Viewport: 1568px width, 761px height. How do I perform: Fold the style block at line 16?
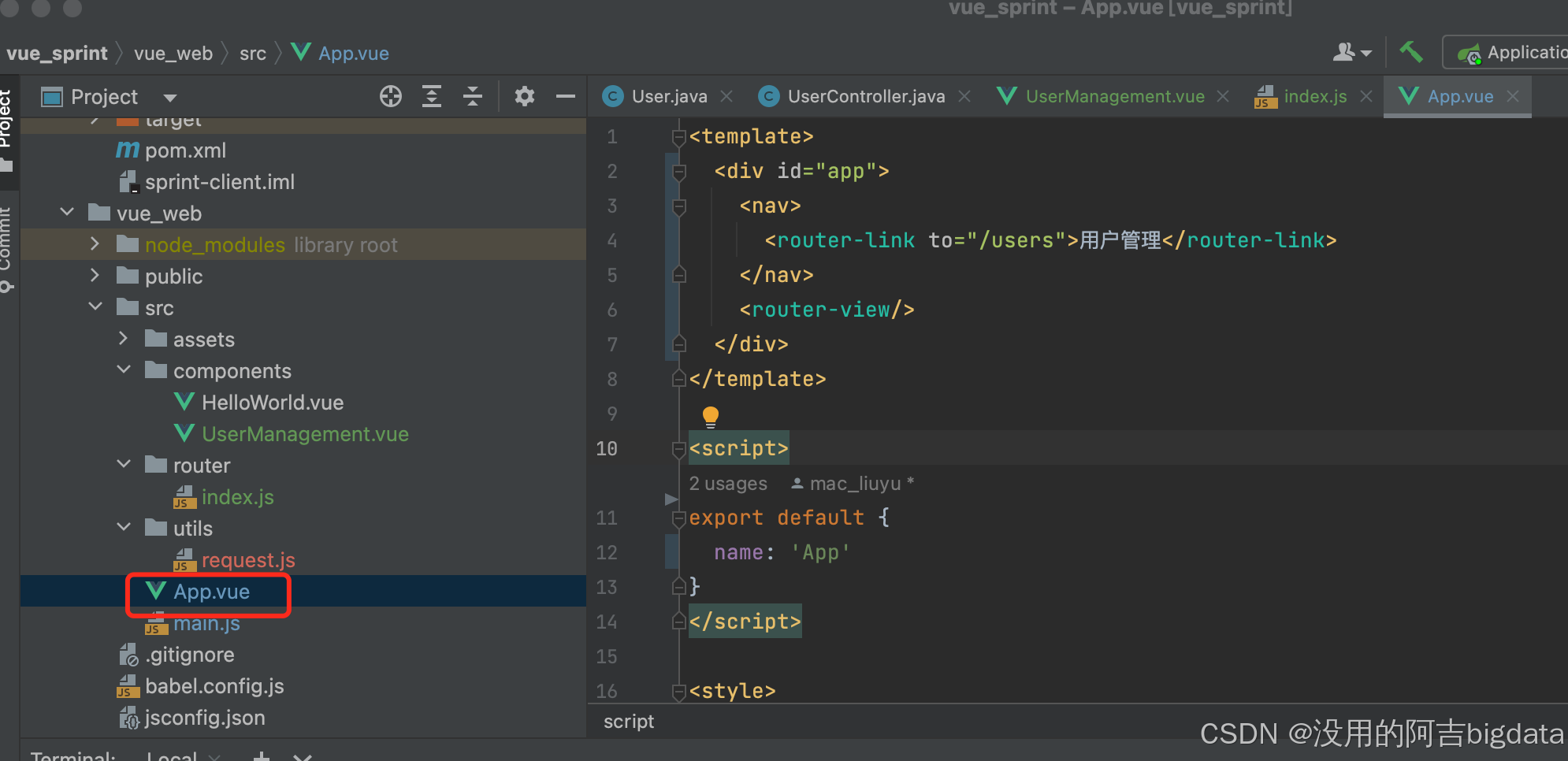[678, 692]
